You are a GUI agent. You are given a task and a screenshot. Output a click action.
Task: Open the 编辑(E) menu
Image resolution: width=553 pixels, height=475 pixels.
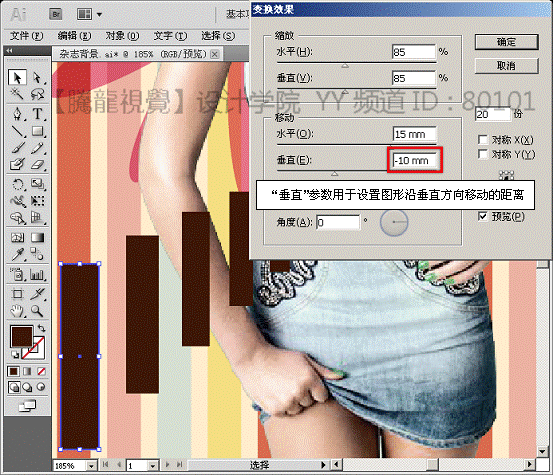pos(74,36)
